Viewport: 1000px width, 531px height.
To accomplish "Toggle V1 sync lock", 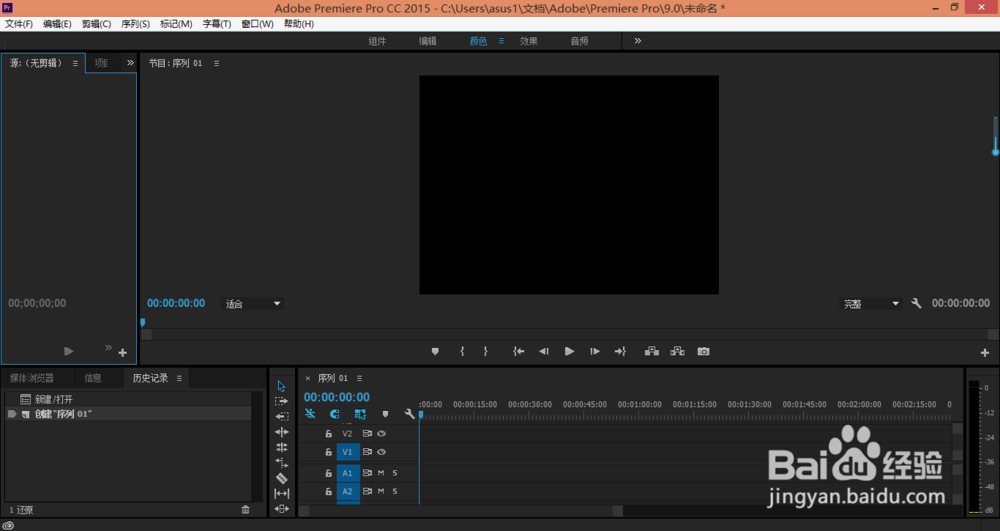I will pyautogui.click(x=367, y=452).
